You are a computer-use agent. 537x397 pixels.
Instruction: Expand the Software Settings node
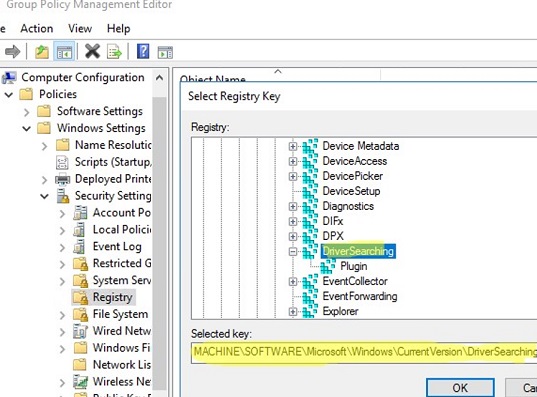[x=27, y=112]
